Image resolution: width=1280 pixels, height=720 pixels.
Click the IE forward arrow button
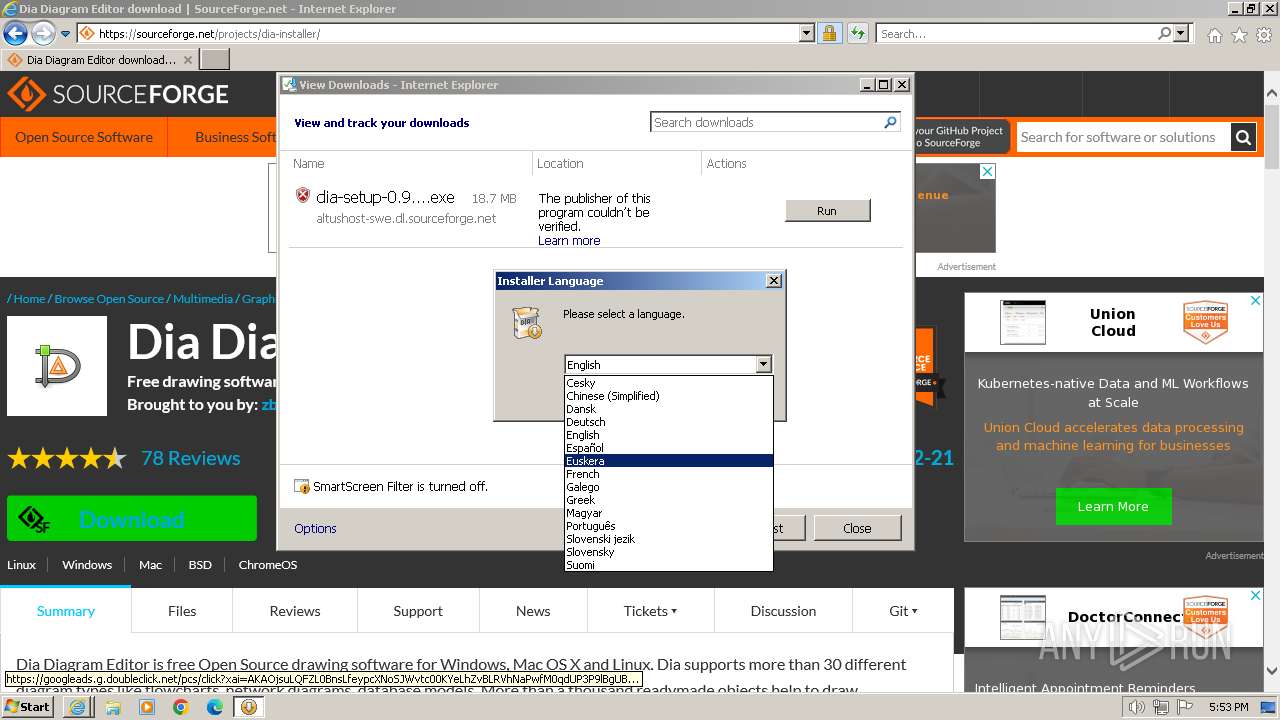(43, 33)
